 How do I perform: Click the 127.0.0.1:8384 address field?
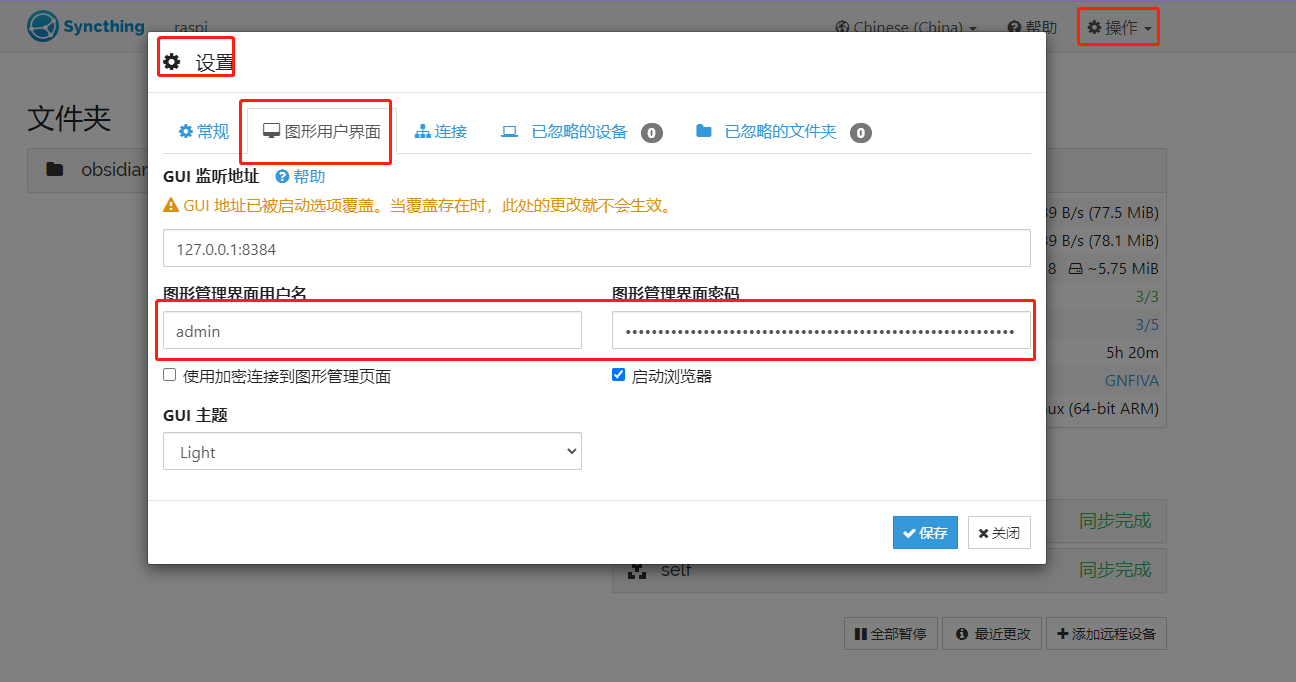(596, 248)
